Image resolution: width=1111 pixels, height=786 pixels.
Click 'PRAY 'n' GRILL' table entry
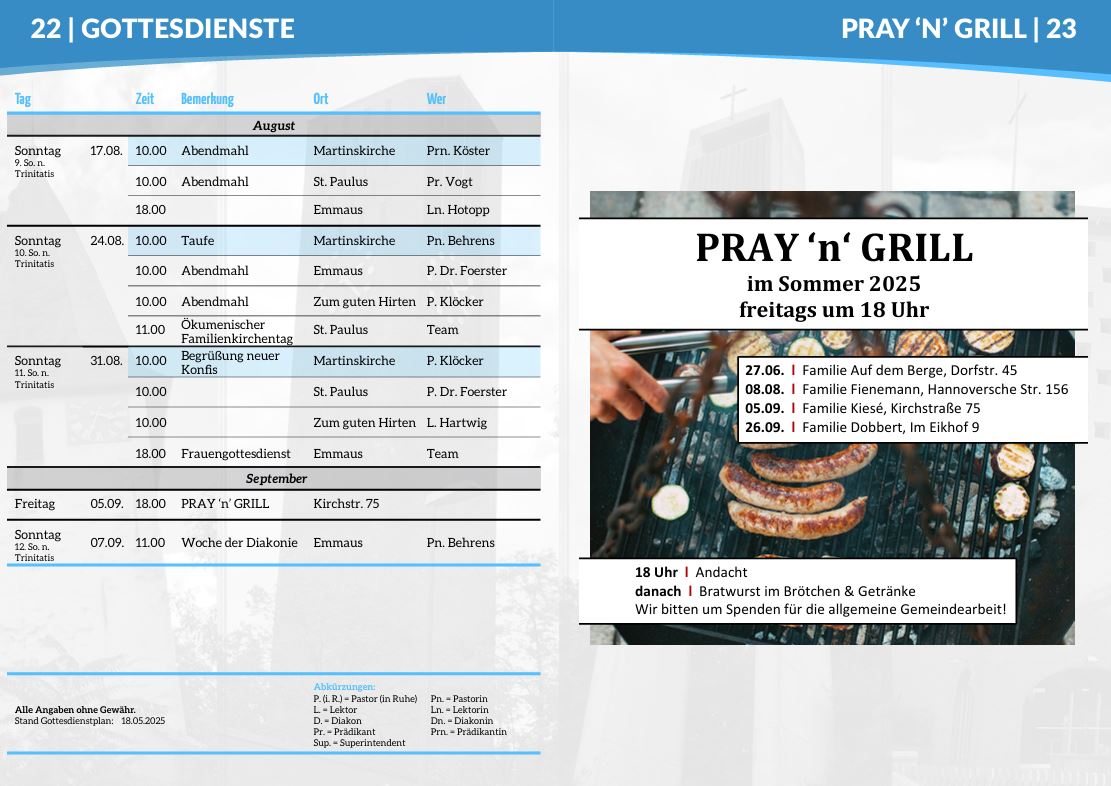(x=225, y=504)
